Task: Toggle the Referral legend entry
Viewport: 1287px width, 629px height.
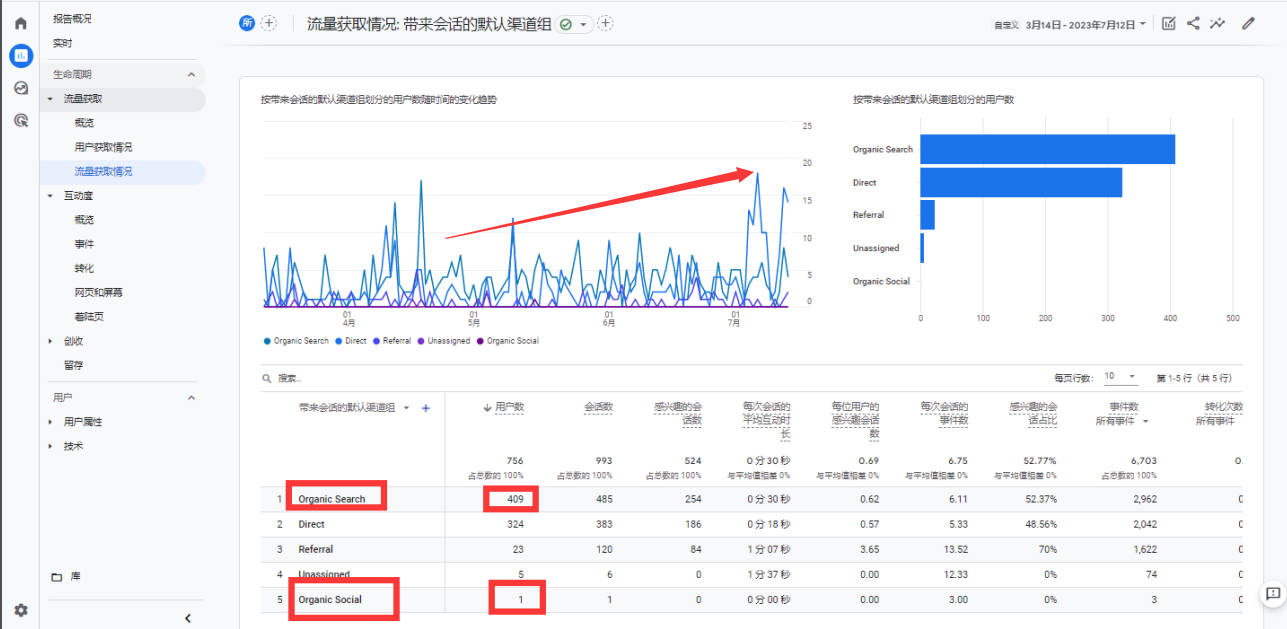Action: (392, 341)
